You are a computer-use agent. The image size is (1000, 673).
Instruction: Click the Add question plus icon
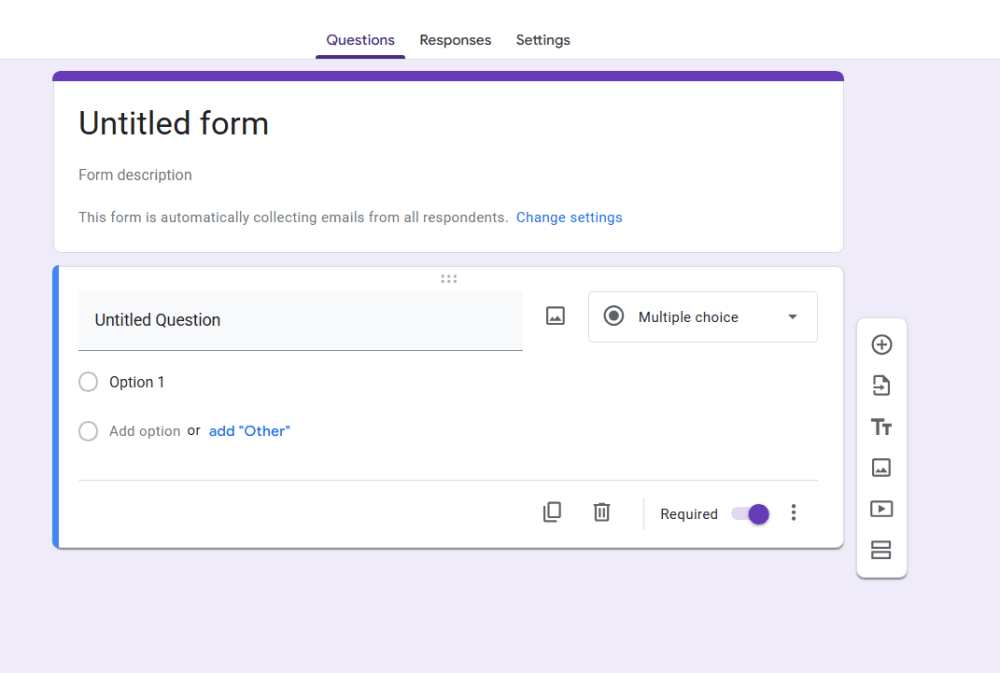coord(881,345)
